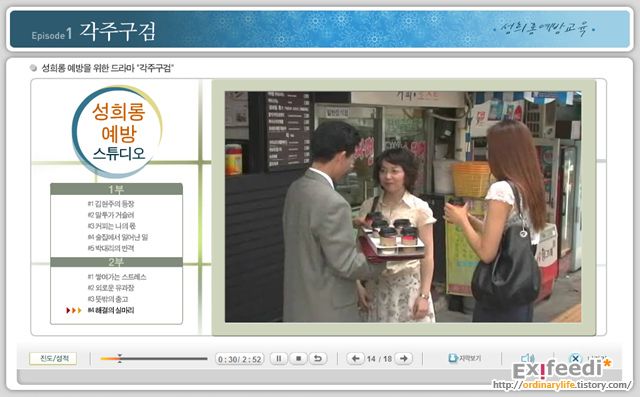Click the 14 / 18 page counter
The width and height of the screenshot is (640, 397).
[379, 359]
